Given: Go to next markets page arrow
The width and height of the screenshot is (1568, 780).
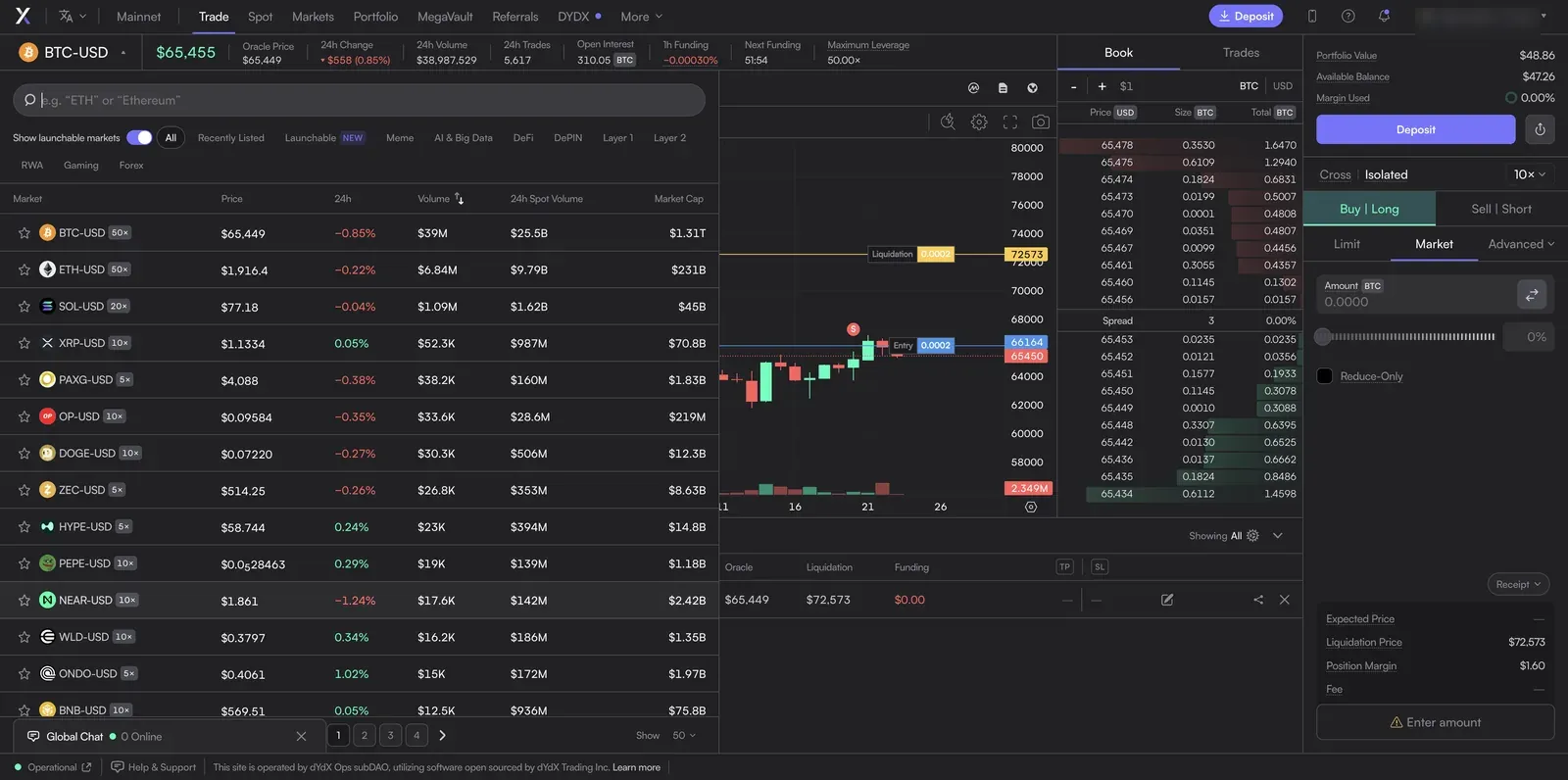Looking at the screenshot, I should [x=442, y=735].
